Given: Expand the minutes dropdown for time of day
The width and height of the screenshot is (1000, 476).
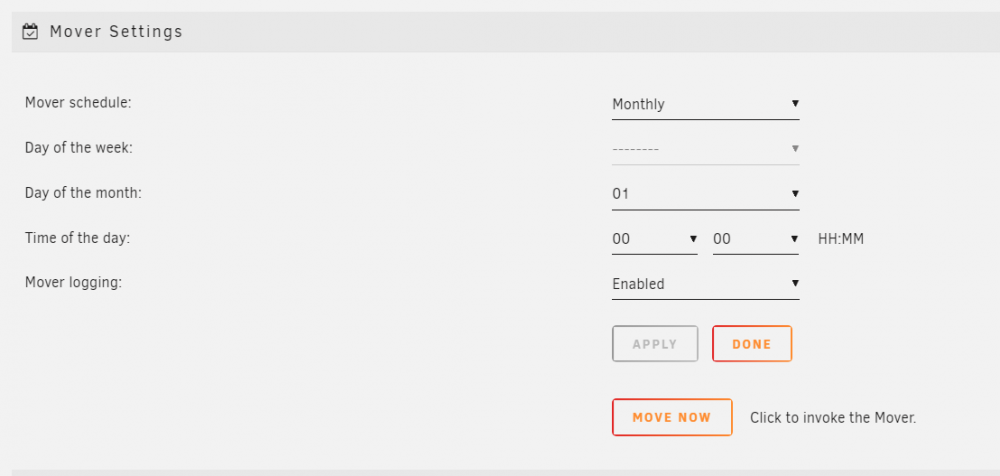Looking at the screenshot, I should [x=756, y=239].
